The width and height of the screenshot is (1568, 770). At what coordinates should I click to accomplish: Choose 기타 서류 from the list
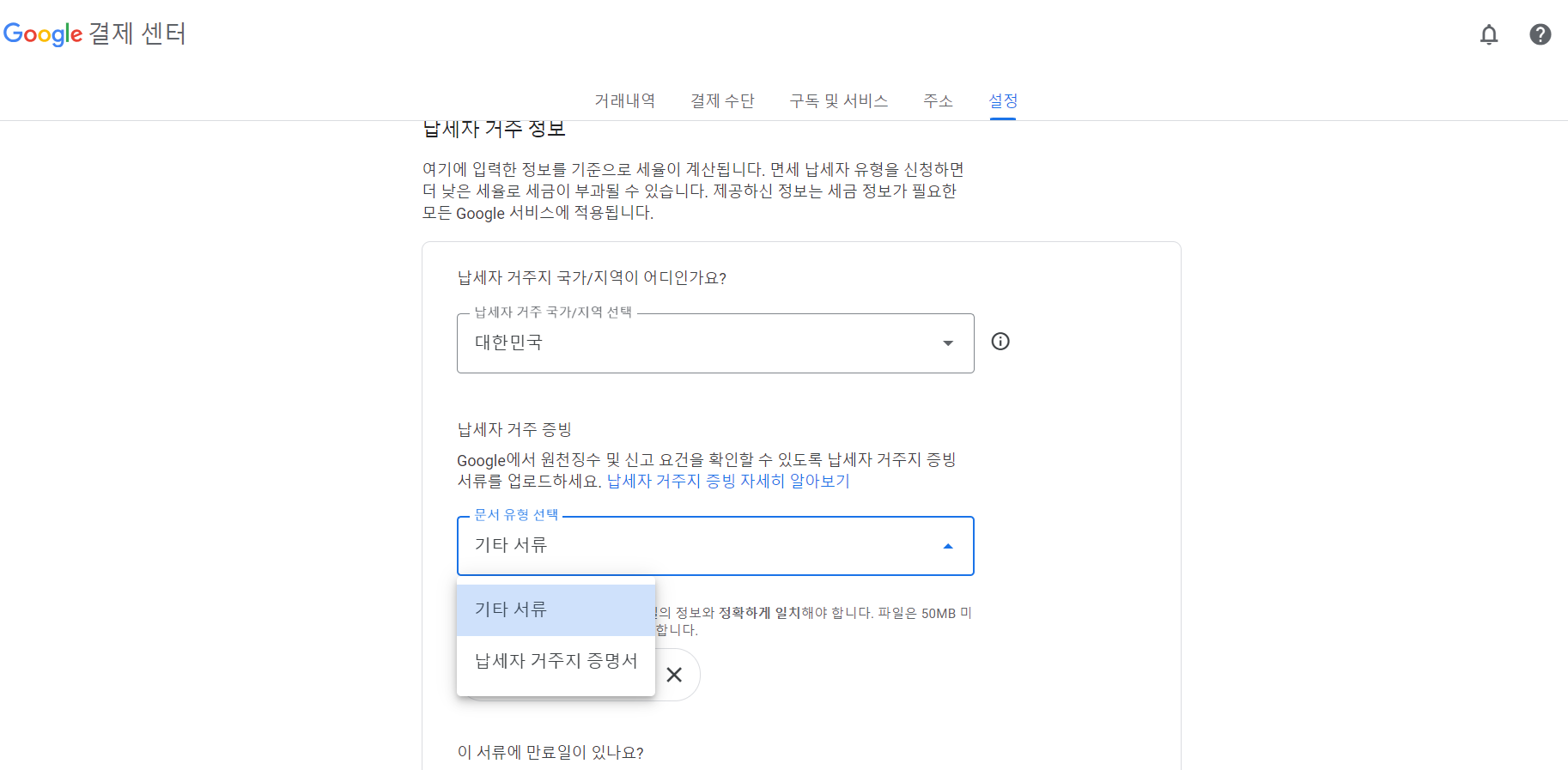coord(556,609)
